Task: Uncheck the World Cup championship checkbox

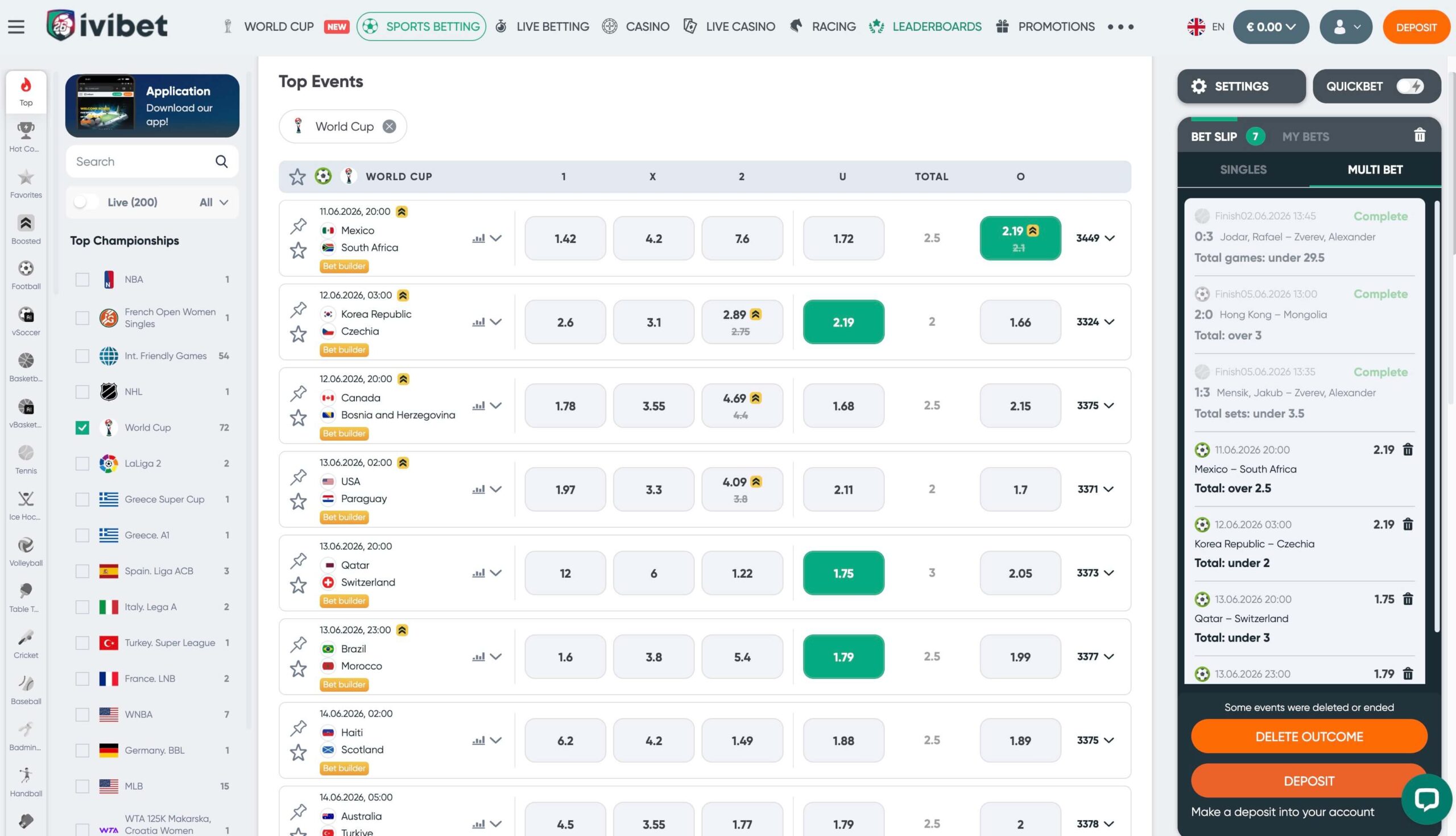Action: [82, 428]
